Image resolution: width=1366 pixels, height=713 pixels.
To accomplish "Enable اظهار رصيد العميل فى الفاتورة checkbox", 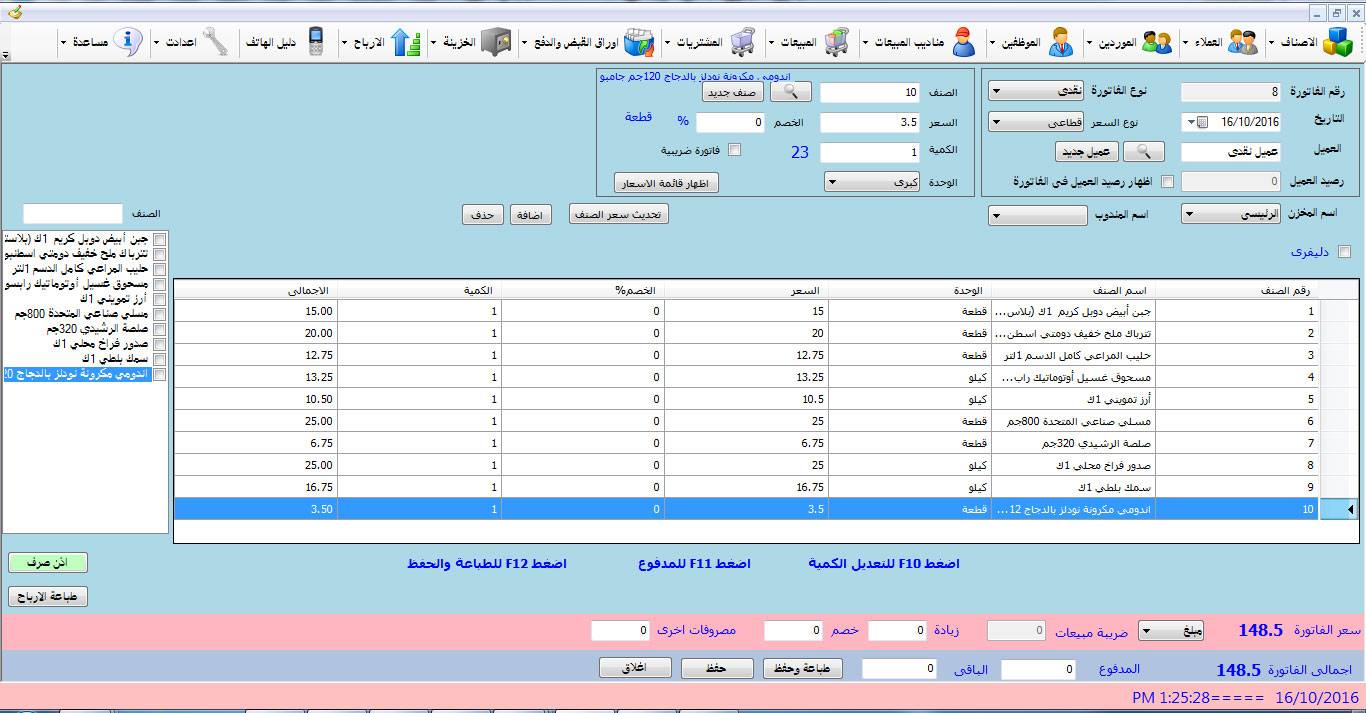I will click(x=1166, y=182).
